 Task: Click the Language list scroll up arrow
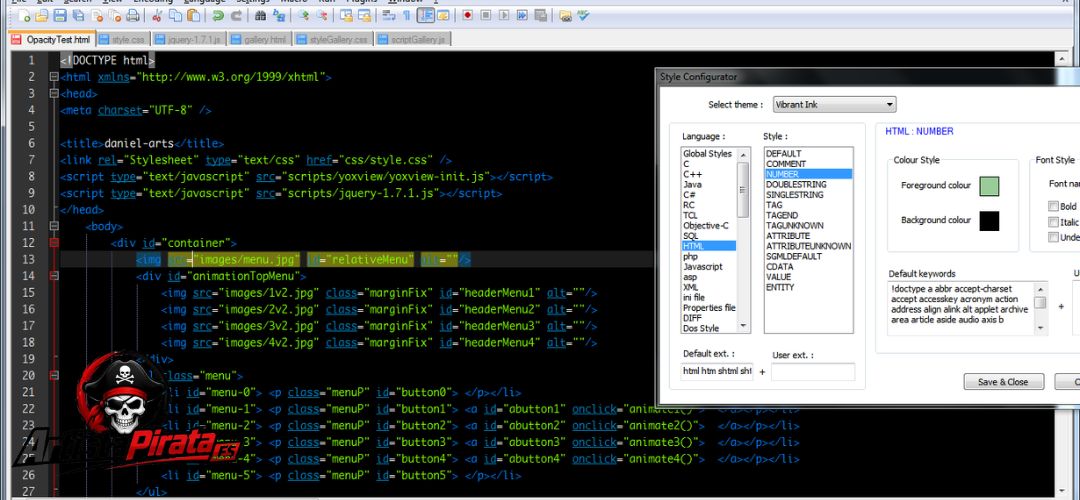point(742,154)
